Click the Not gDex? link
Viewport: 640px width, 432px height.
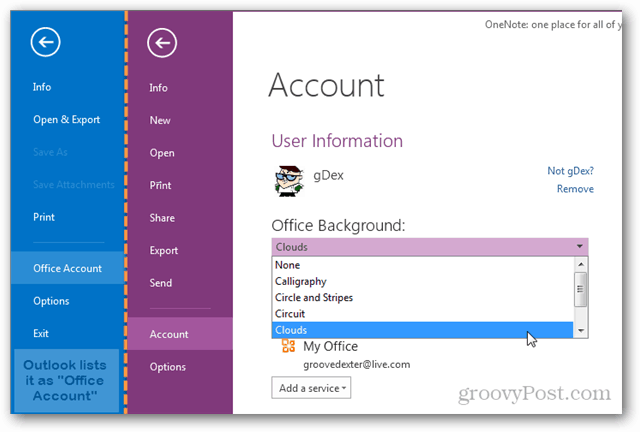pyautogui.click(x=570, y=170)
